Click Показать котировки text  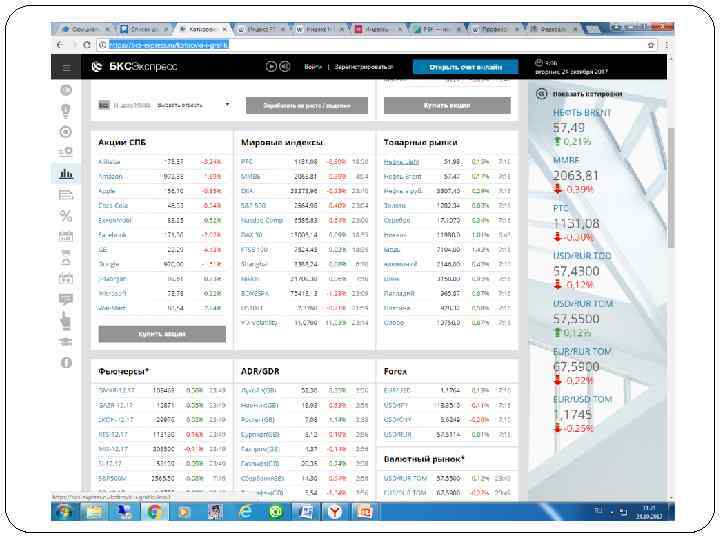pyautogui.click(x=587, y=94)
